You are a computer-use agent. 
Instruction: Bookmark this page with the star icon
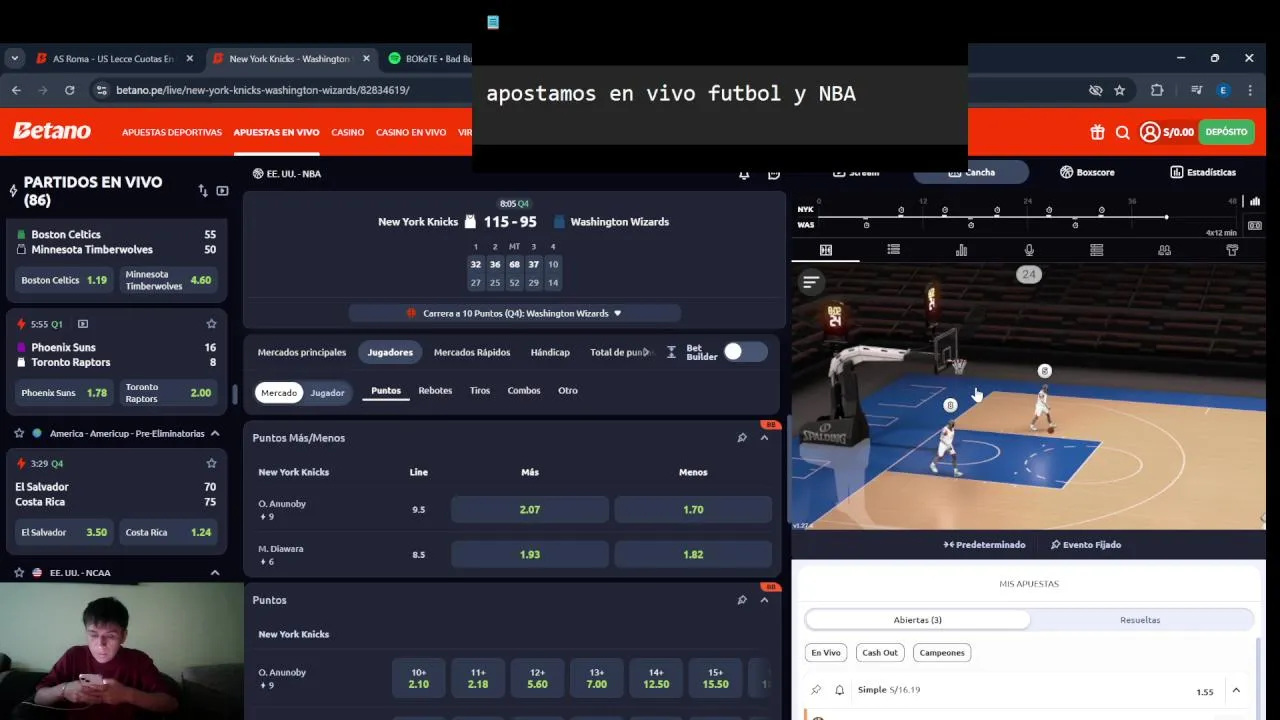pos(1120,90)
